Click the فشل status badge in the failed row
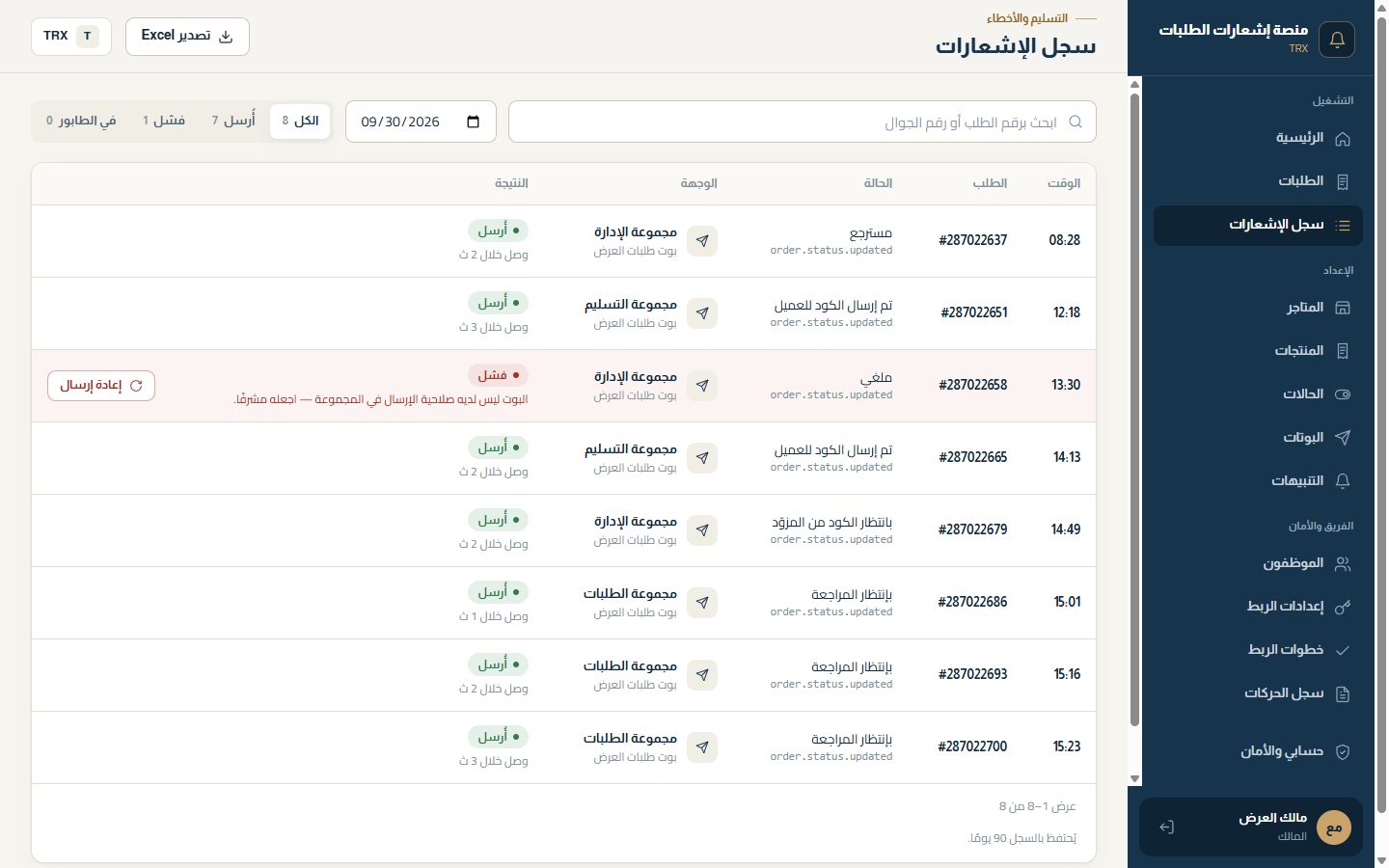Viewport: 1389px width, 868px height. point(498,375)
